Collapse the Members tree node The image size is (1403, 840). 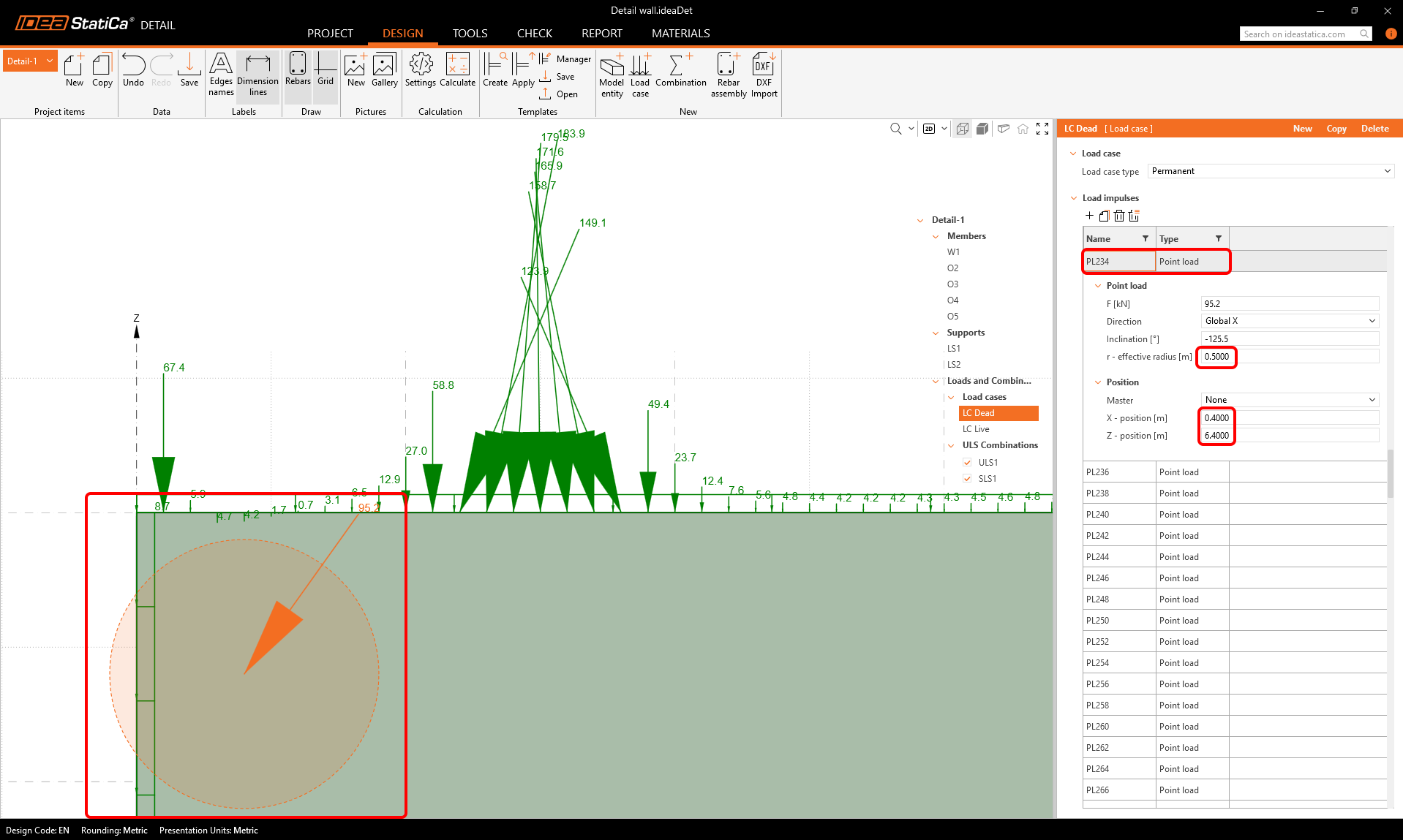[x=936, y=236]
